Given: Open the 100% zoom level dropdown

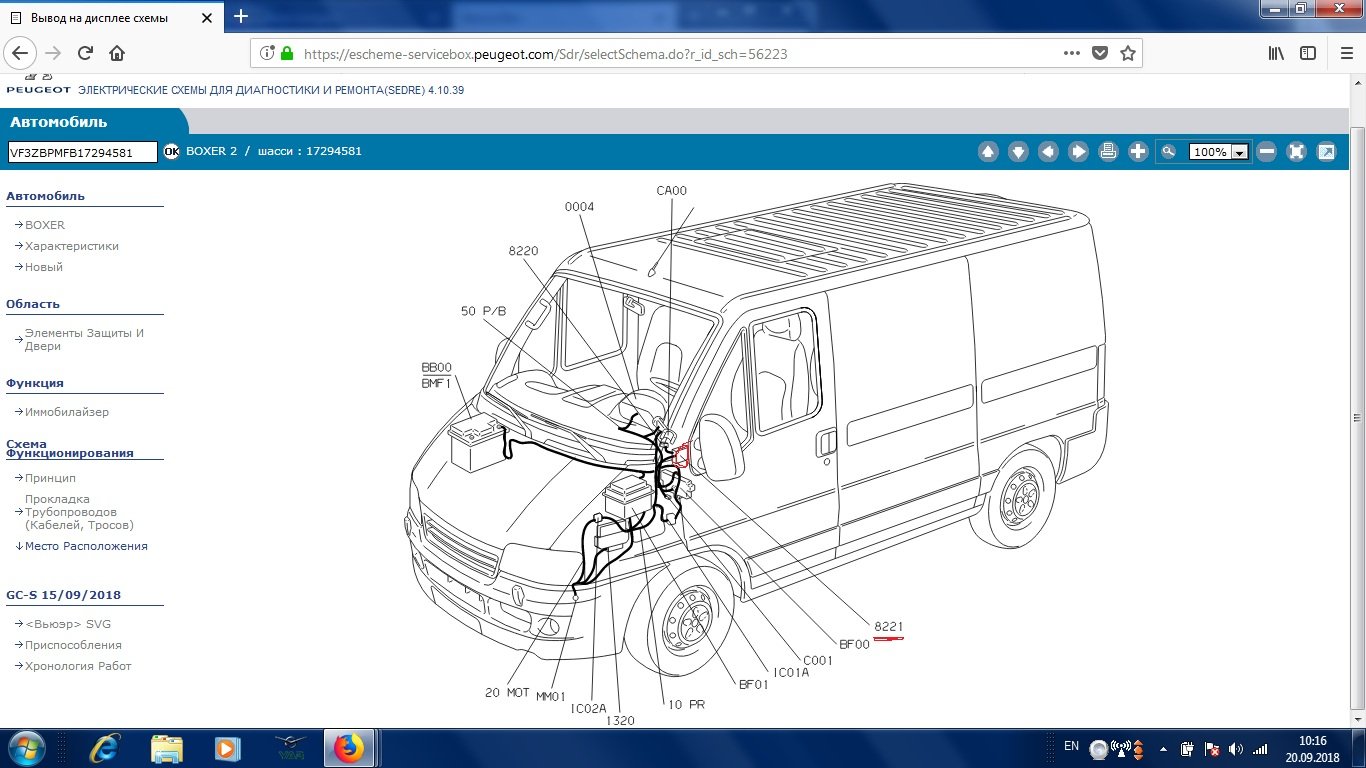Looking at the screenshot, I should click(1240, 152).
